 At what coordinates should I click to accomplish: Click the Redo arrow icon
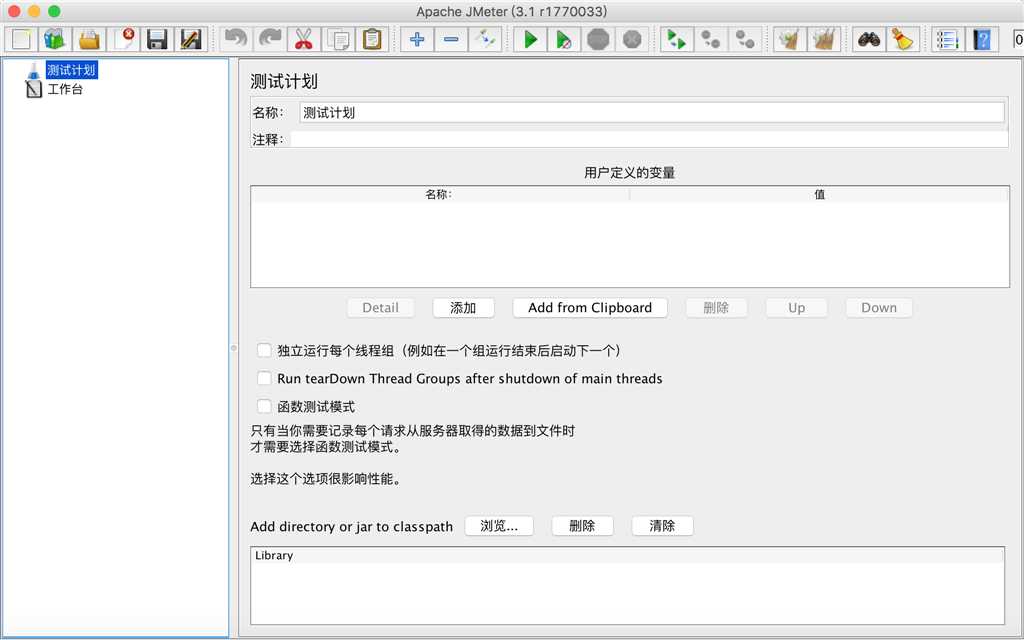270,39
